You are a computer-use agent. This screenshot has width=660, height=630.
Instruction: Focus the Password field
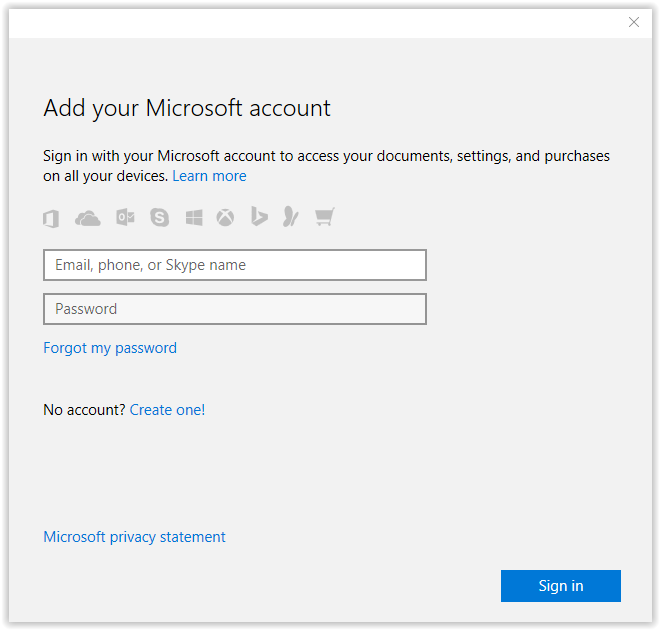click(x=235, y=309)
